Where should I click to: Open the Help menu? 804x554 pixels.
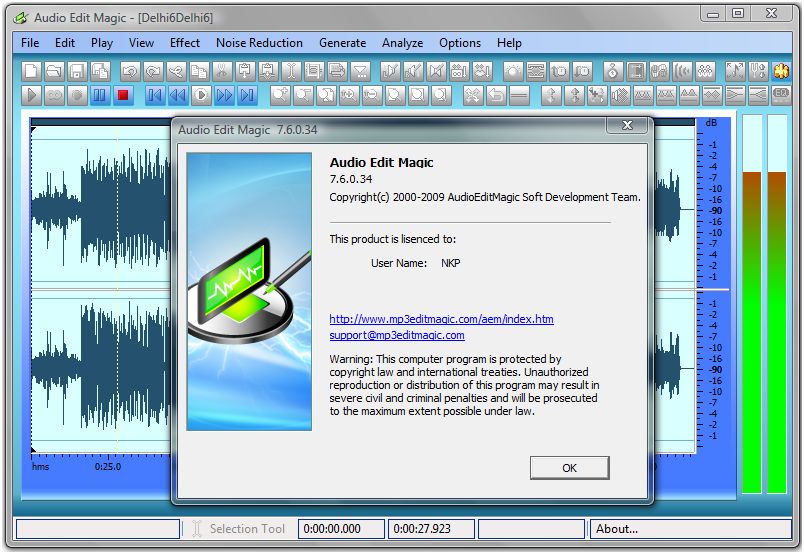[509, 43]
